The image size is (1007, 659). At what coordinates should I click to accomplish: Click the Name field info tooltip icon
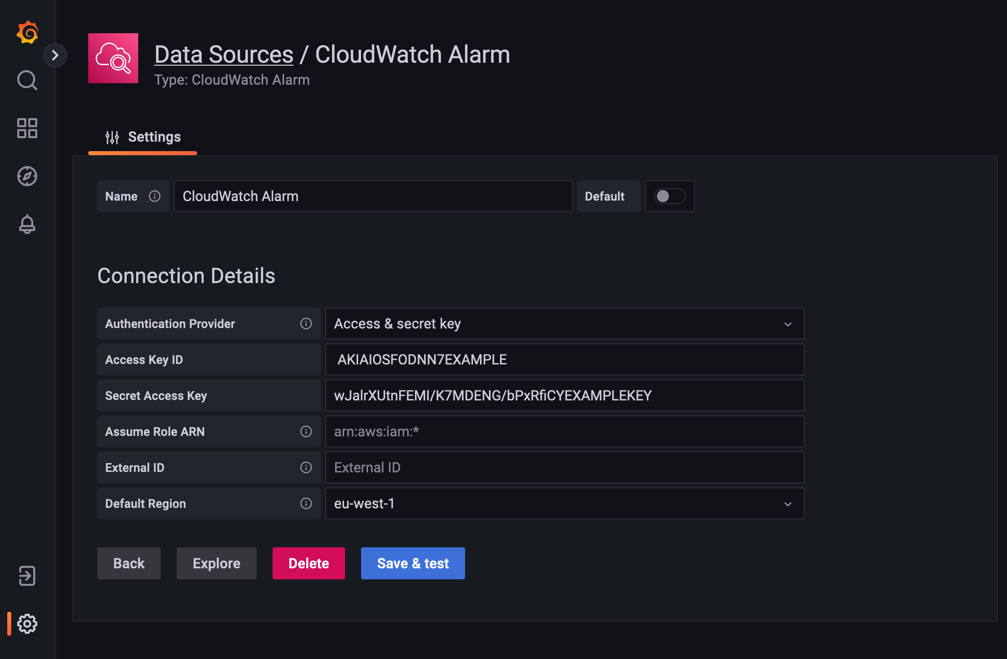[x=155, y=196]
